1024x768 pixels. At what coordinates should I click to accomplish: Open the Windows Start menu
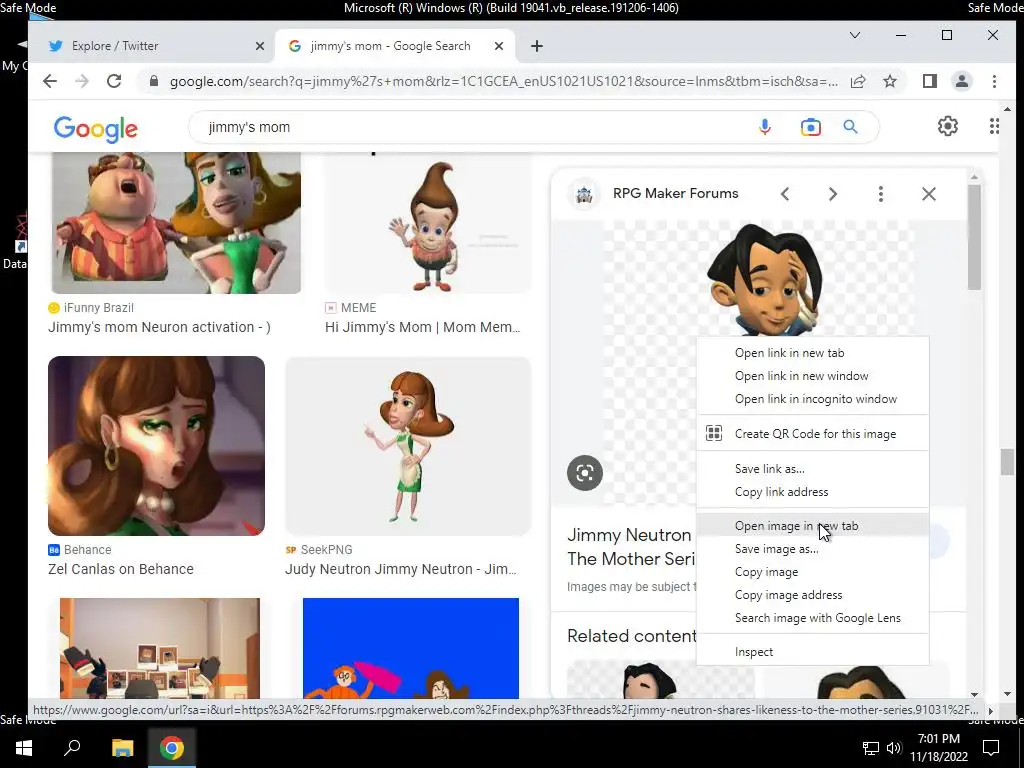pos(24,748)
